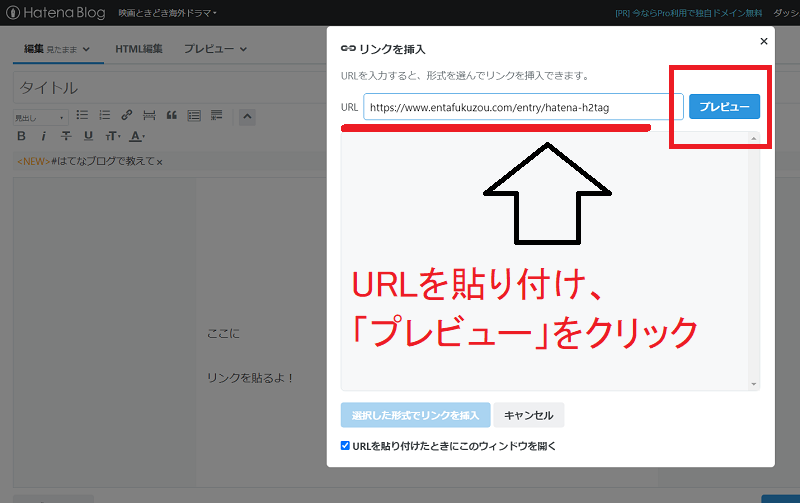
Task: Toggle underline formatting
Action: 88,136
